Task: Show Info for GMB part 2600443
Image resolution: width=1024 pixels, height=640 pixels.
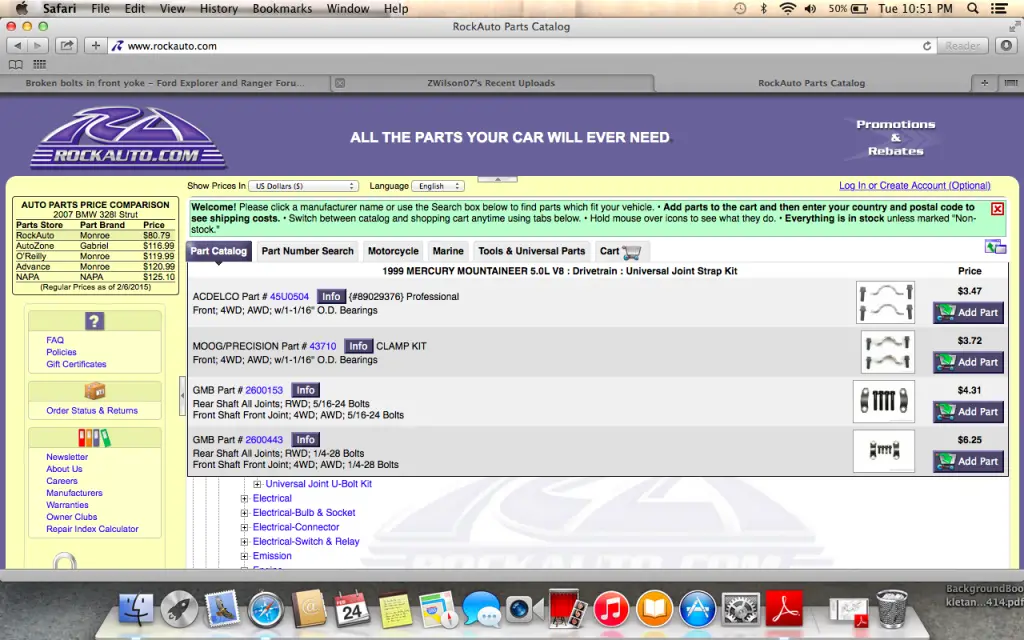Action: (x=306, y=440)
